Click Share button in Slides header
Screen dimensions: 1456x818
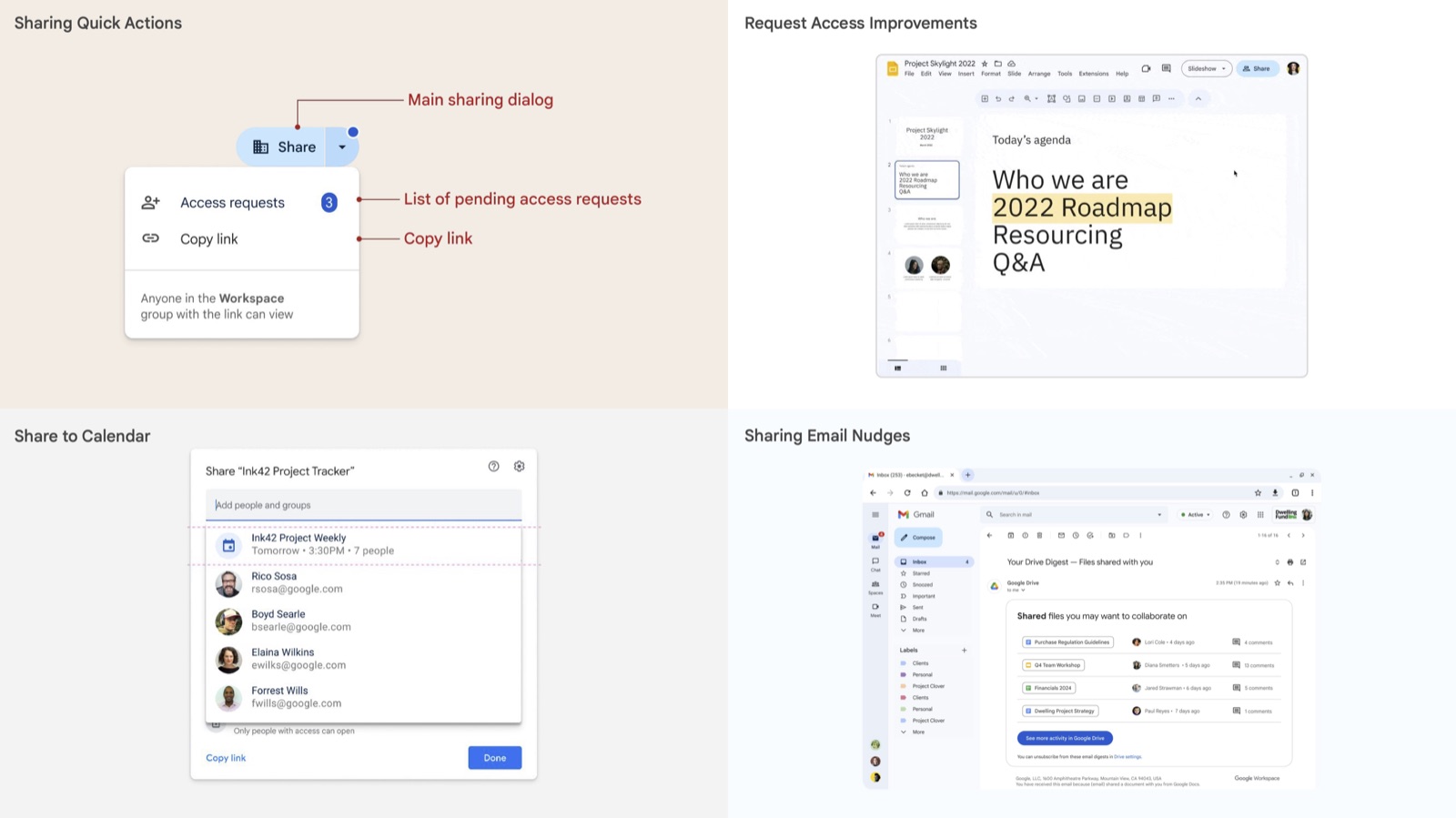(x=1257, y=68)
